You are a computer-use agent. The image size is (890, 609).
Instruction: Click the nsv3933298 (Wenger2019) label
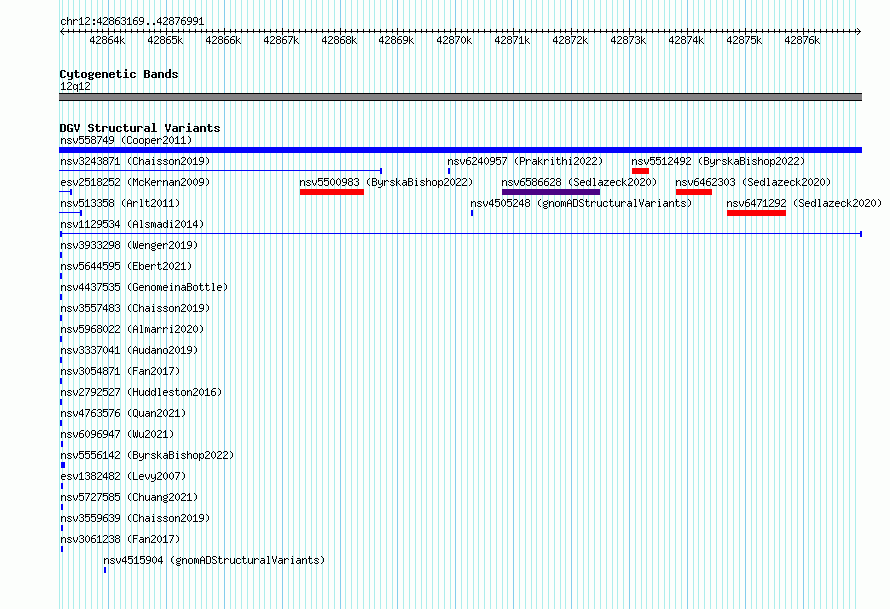click(x=129, y=245)
